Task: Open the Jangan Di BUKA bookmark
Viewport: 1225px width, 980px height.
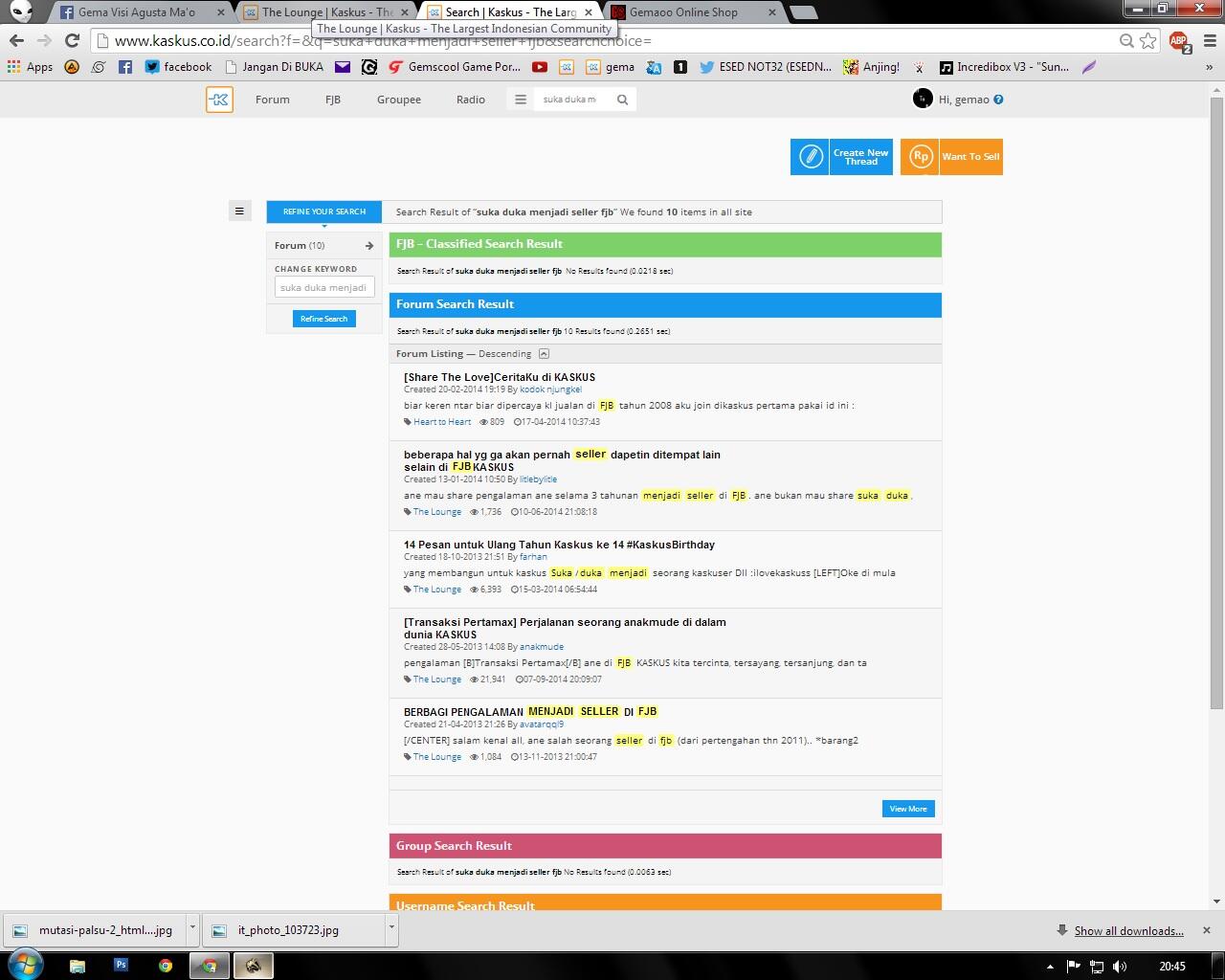Action: tap(274, 67)
